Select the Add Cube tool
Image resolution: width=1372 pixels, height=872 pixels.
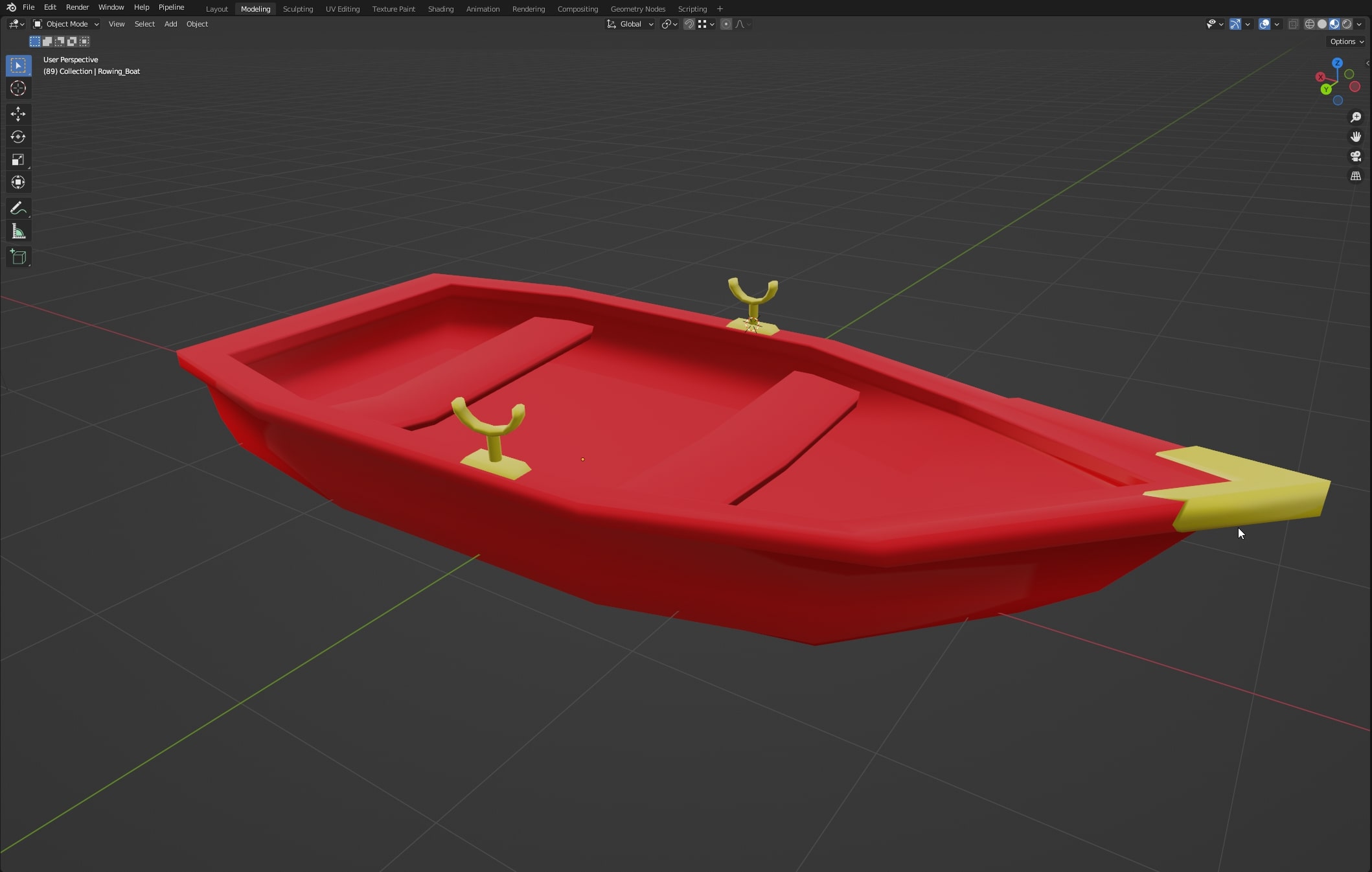point(18,257)
